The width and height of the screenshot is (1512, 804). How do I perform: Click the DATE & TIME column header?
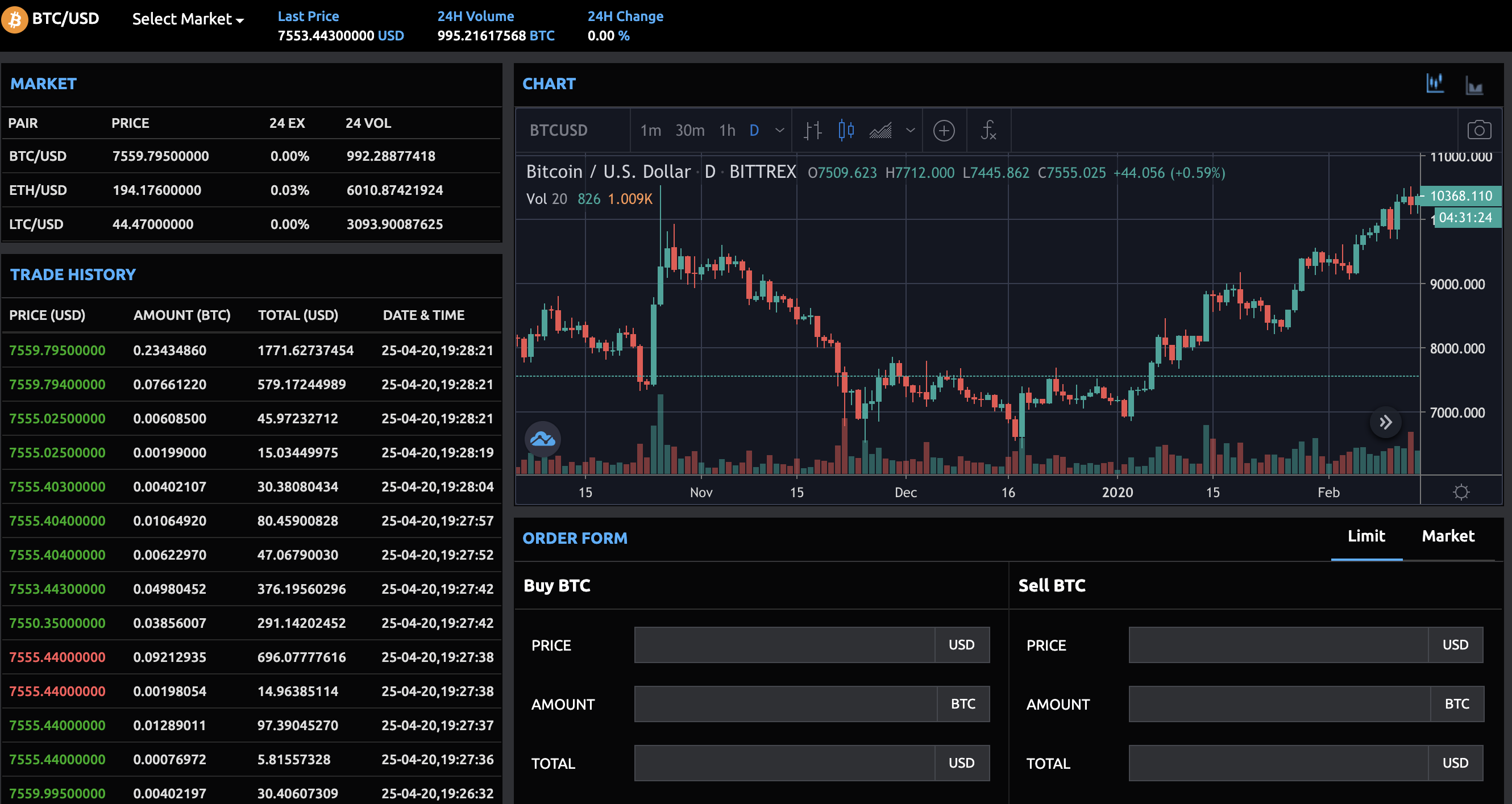point(423,315)
